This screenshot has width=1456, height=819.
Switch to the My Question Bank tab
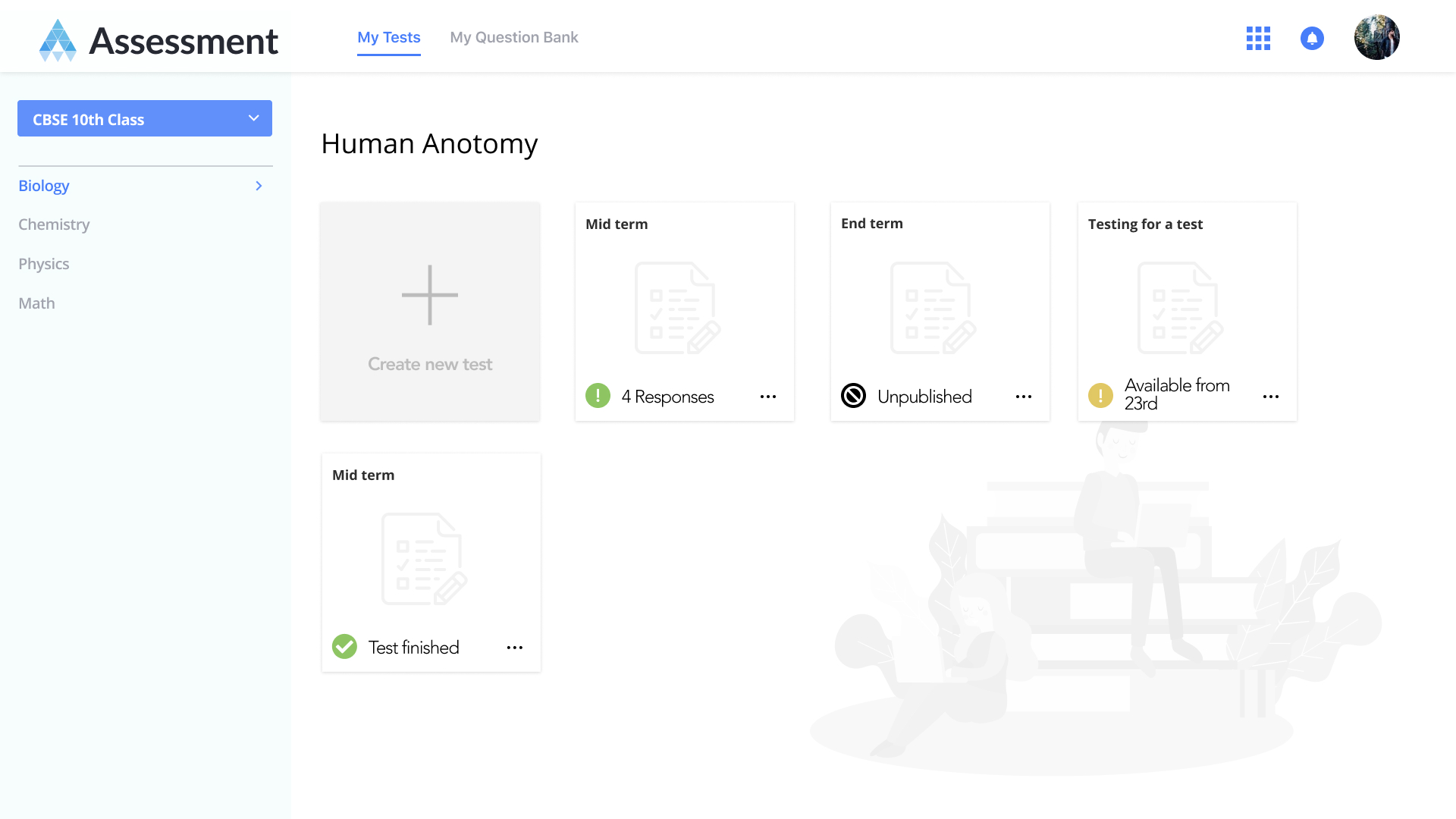tap(513, 37)
